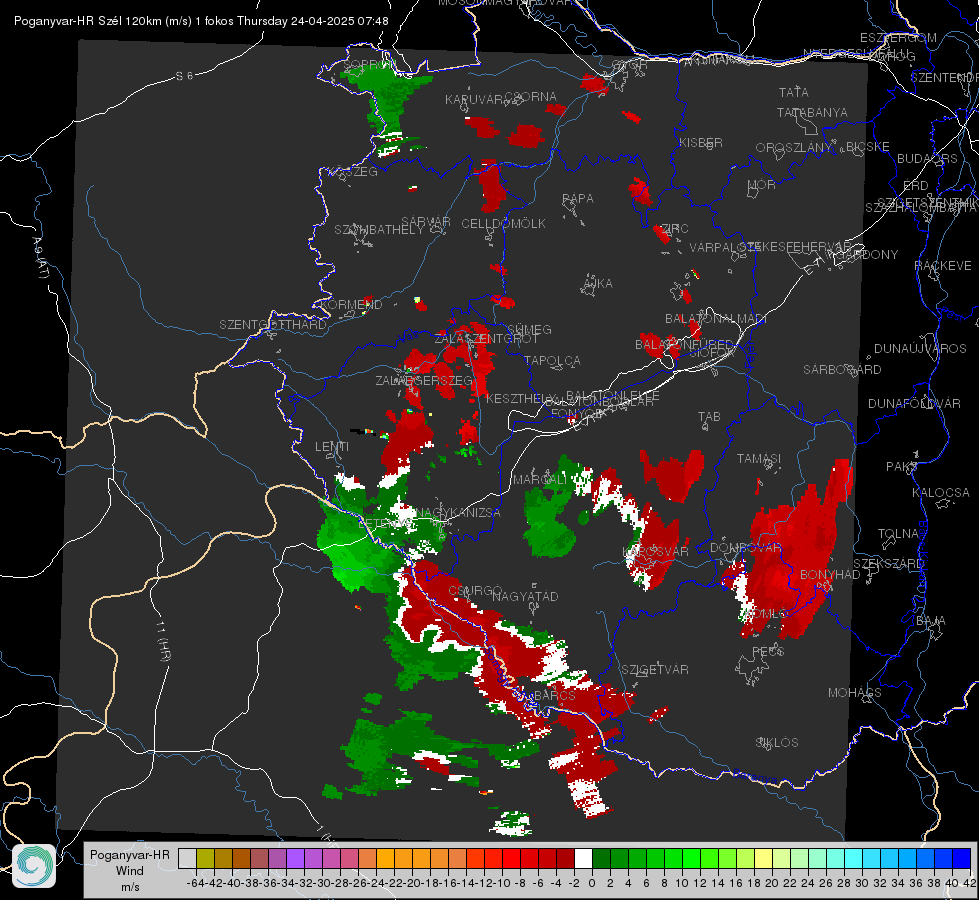Select the leftmost light grey legend swatch
Viewport: 979px width, 900px height.
(187, 858)
